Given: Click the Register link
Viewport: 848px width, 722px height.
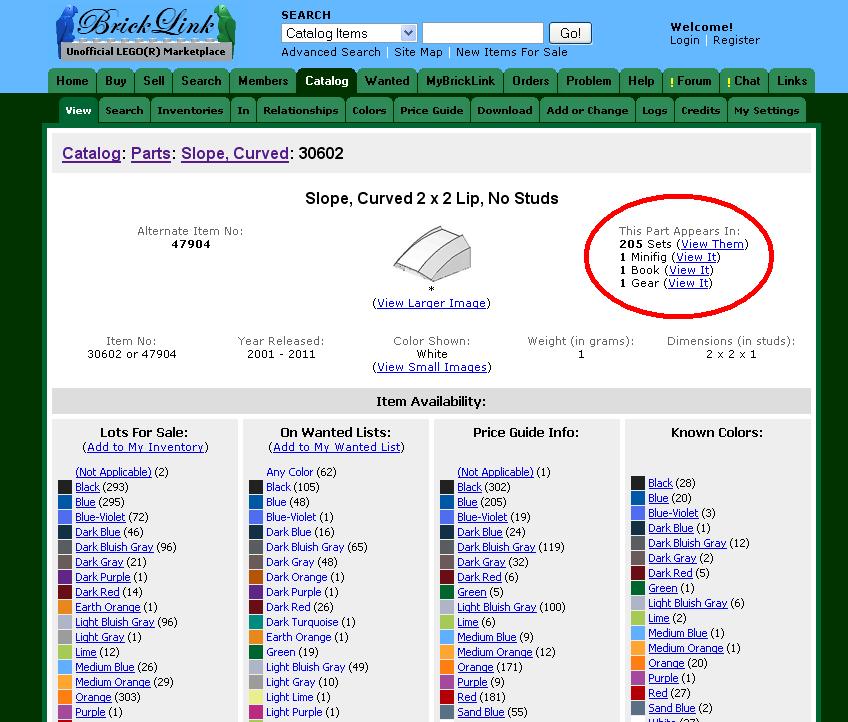Looking at the screenshot, I should (736, 40).
